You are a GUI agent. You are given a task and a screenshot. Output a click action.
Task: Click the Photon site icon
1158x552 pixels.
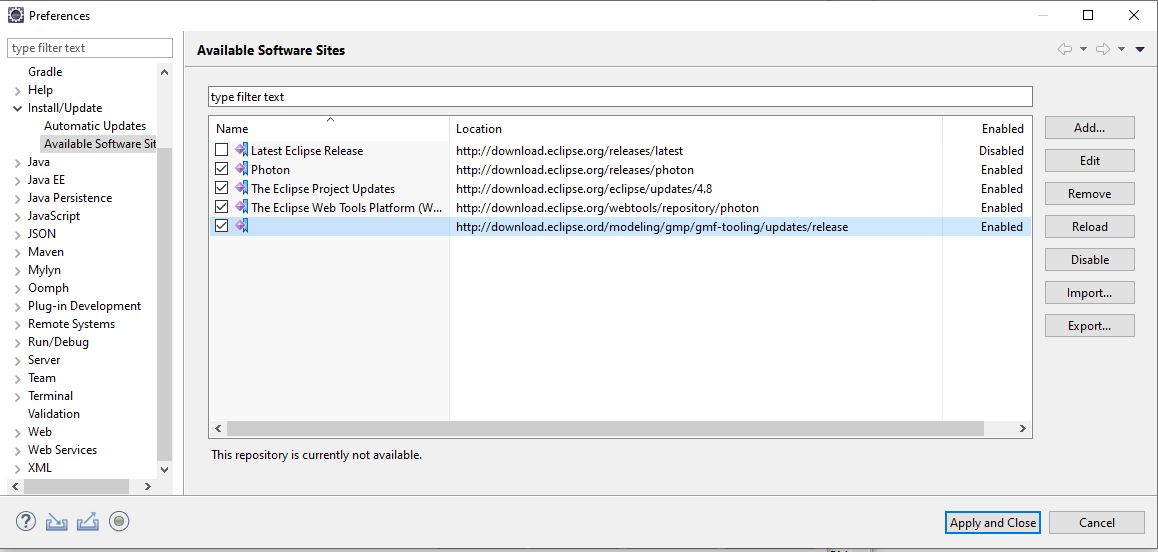(241, 170)
